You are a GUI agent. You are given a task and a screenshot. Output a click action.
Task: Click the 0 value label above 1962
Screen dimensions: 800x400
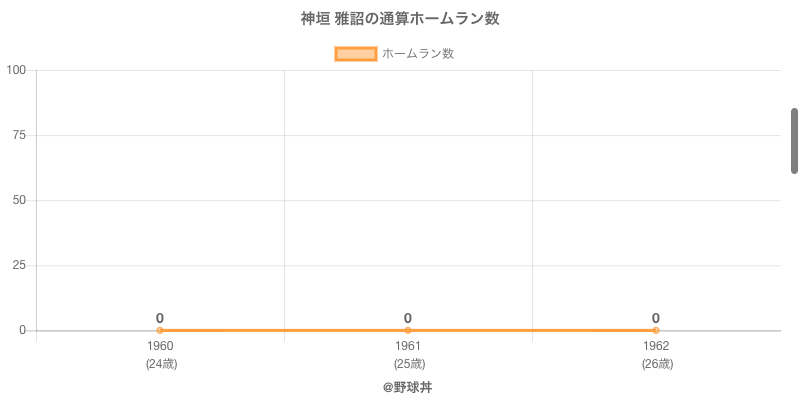coord(656,318)
